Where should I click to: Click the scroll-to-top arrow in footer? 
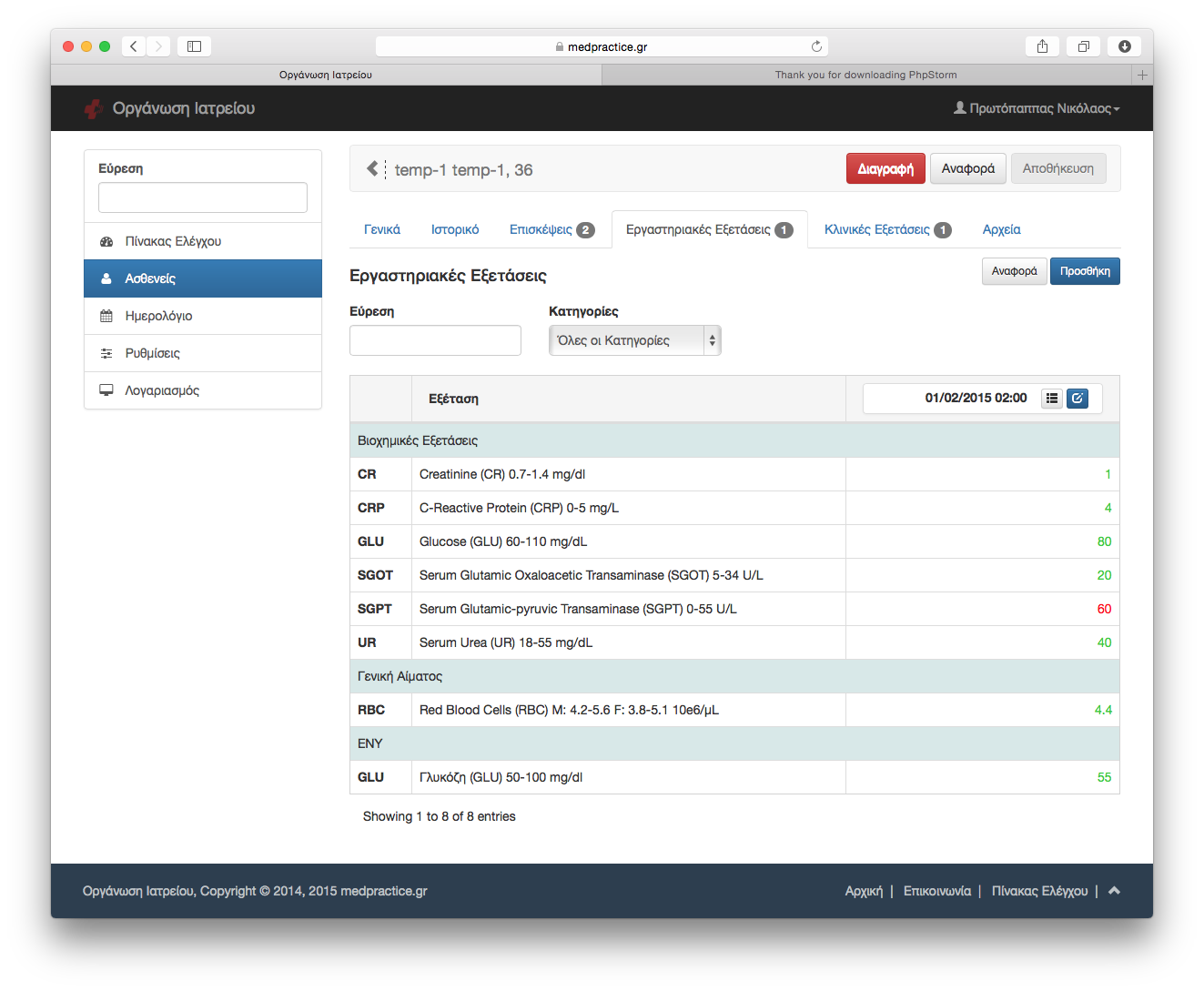1114,891
